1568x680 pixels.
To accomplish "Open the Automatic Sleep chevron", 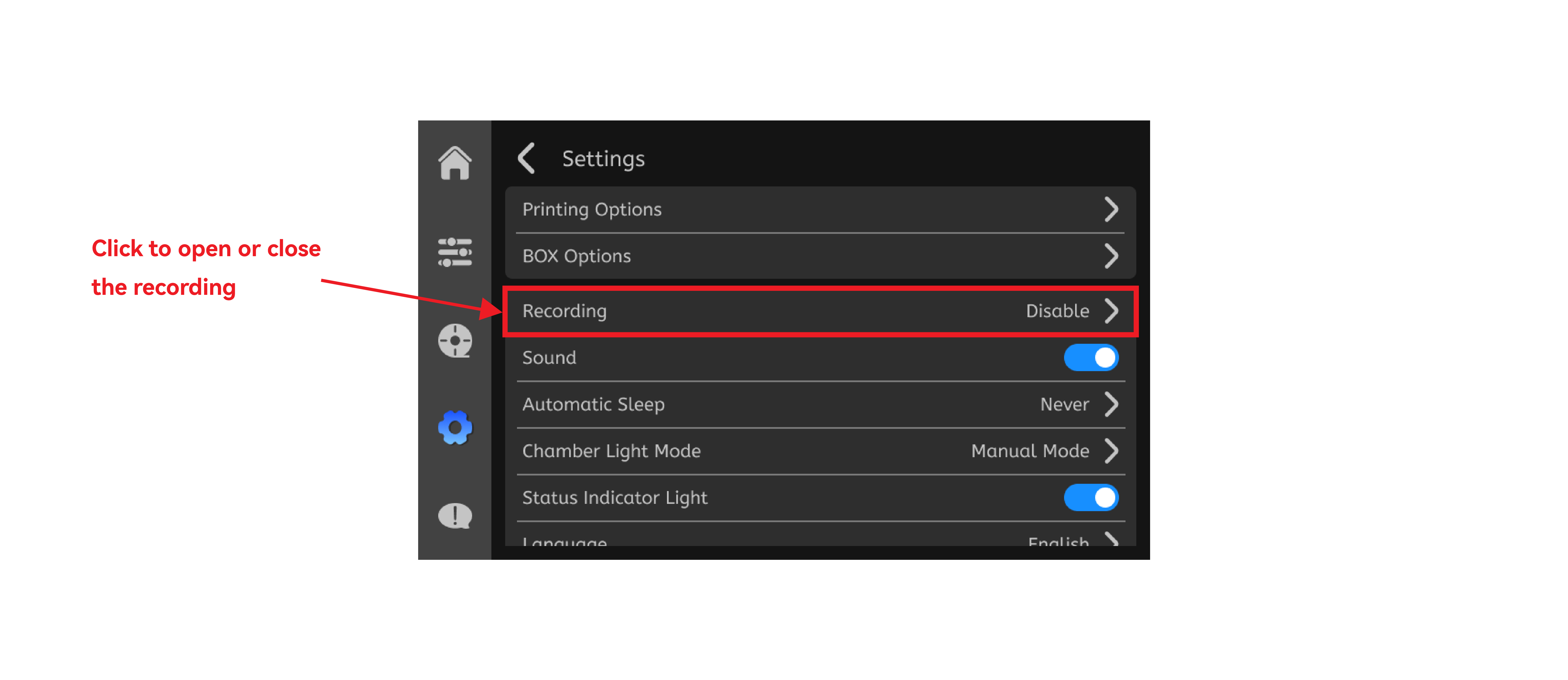I will tap(1111, 404).
